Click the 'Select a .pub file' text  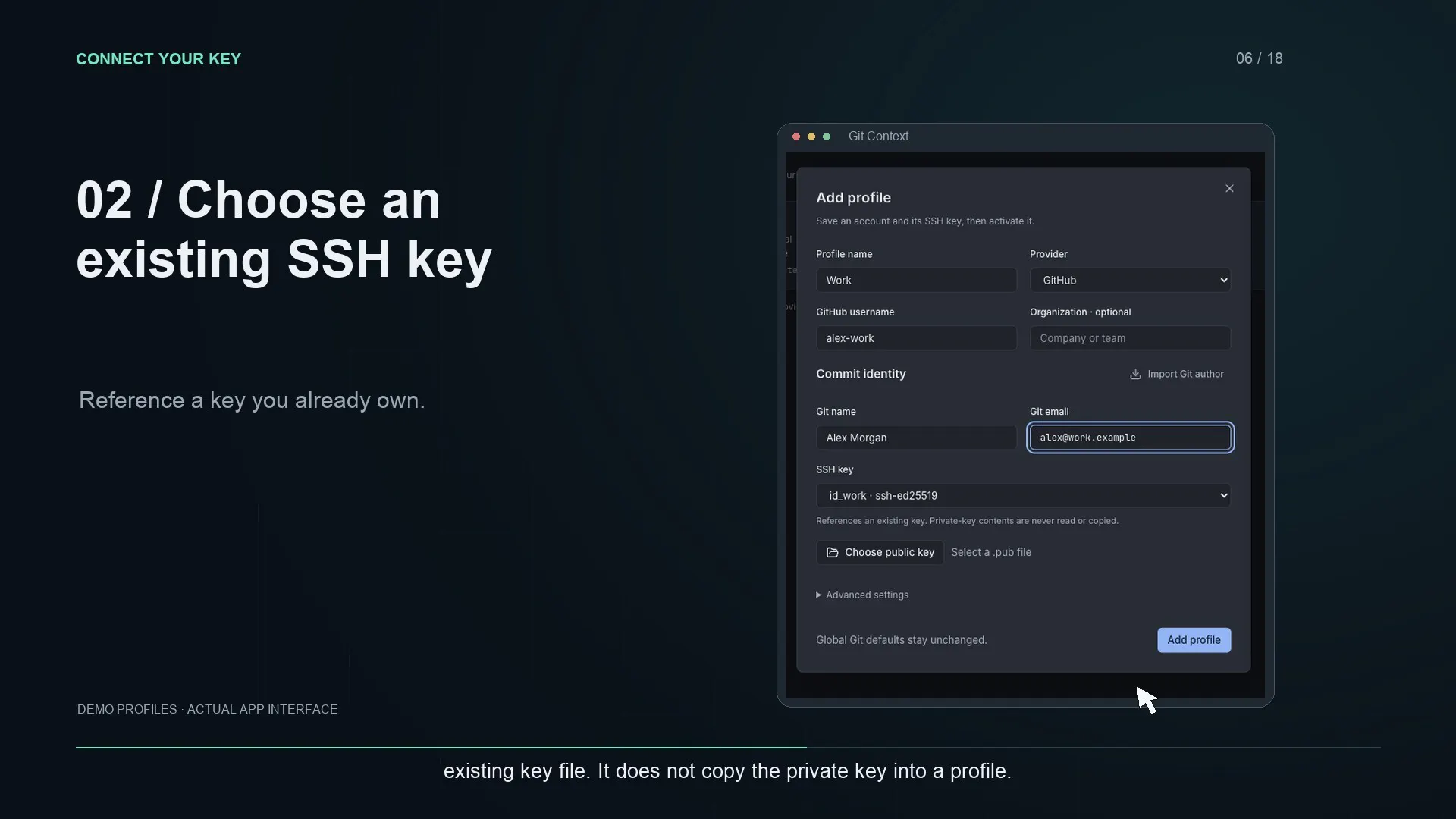click(x=991, y=552)
